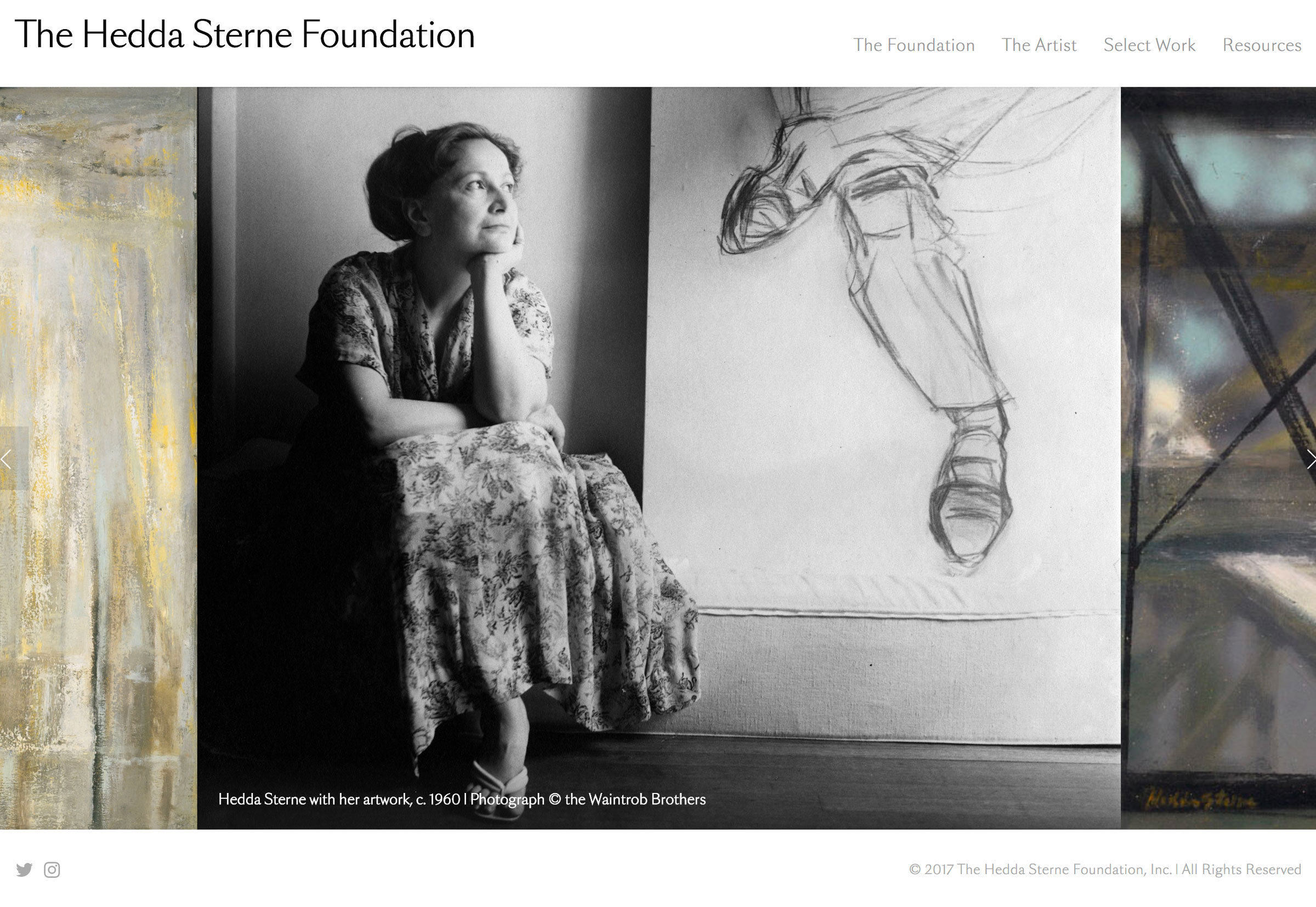Click the Hedda Sterne portrait photograph

pyautogui.click(x=659, y=458)
